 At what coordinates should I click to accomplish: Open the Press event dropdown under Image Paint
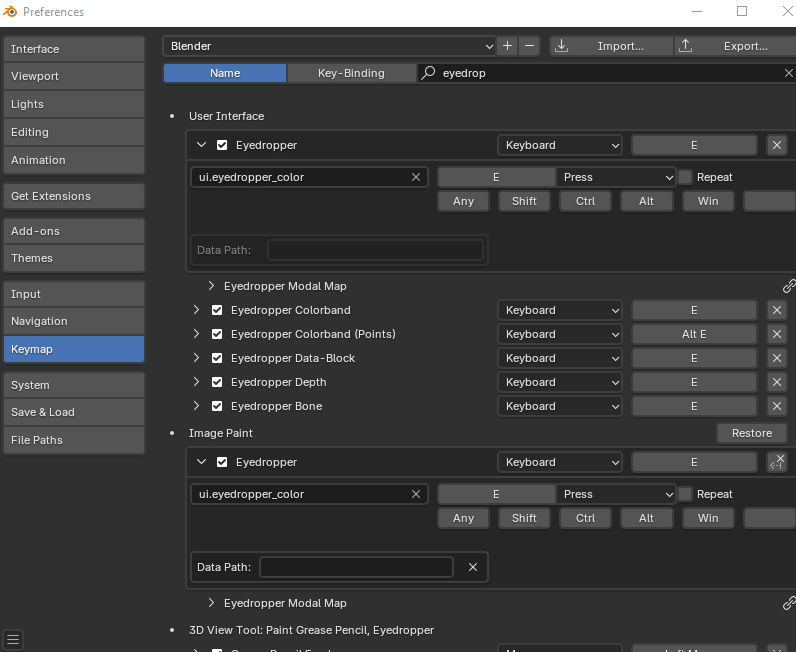pos(616,494)
